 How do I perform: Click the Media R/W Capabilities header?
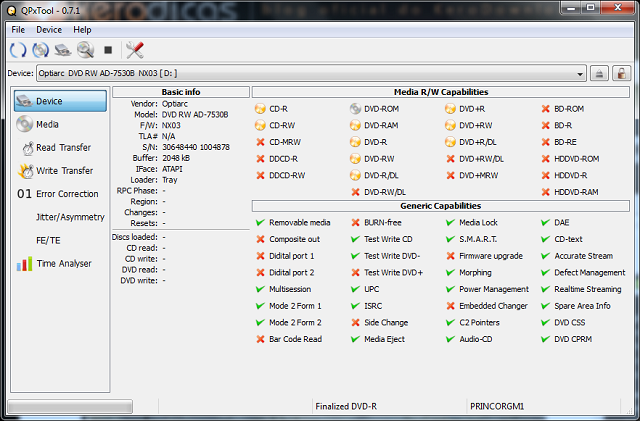pos(441,92)
